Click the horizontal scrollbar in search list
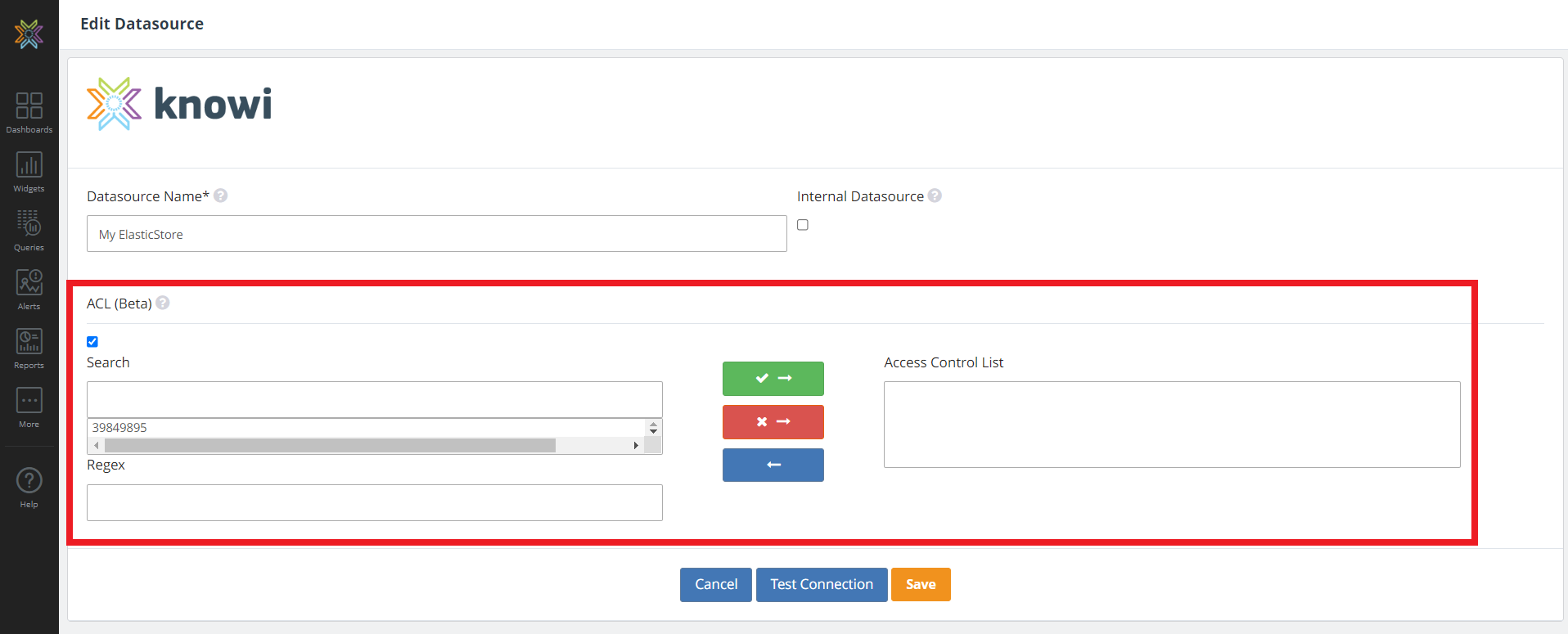 330,445
